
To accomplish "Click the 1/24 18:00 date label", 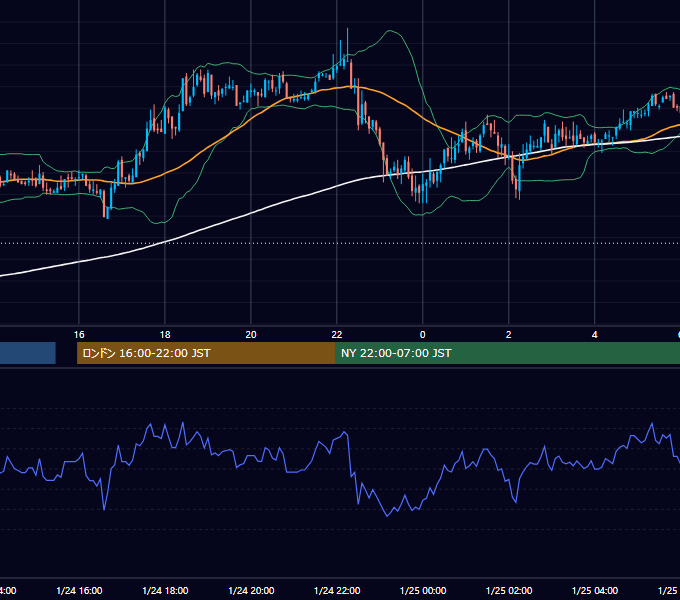I will point(165,591).
